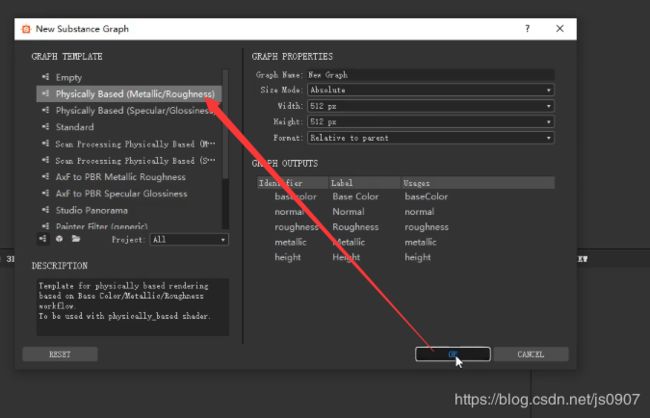Screen dimensions: 650x418
Task: Select the Empty graph template
Action: 129,78
